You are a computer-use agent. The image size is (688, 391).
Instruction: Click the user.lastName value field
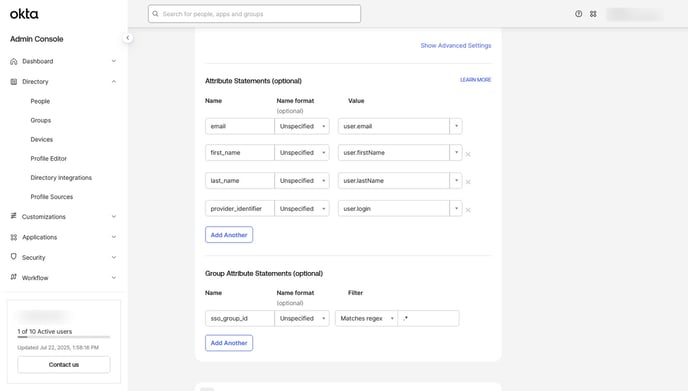(394, 181)
